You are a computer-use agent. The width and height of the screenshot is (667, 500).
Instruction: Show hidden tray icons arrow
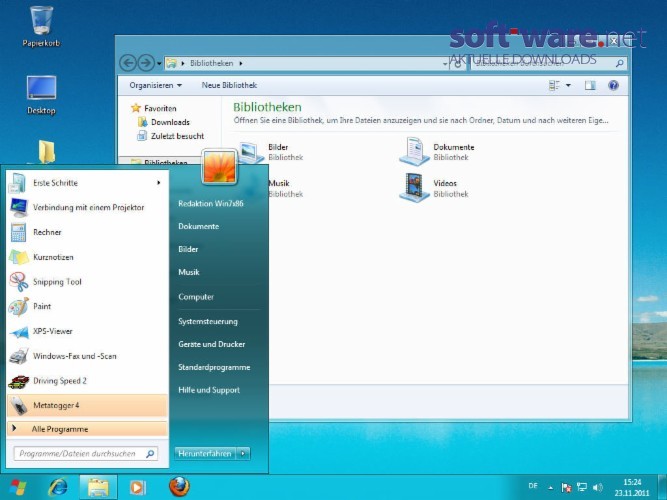click(550, 488)
